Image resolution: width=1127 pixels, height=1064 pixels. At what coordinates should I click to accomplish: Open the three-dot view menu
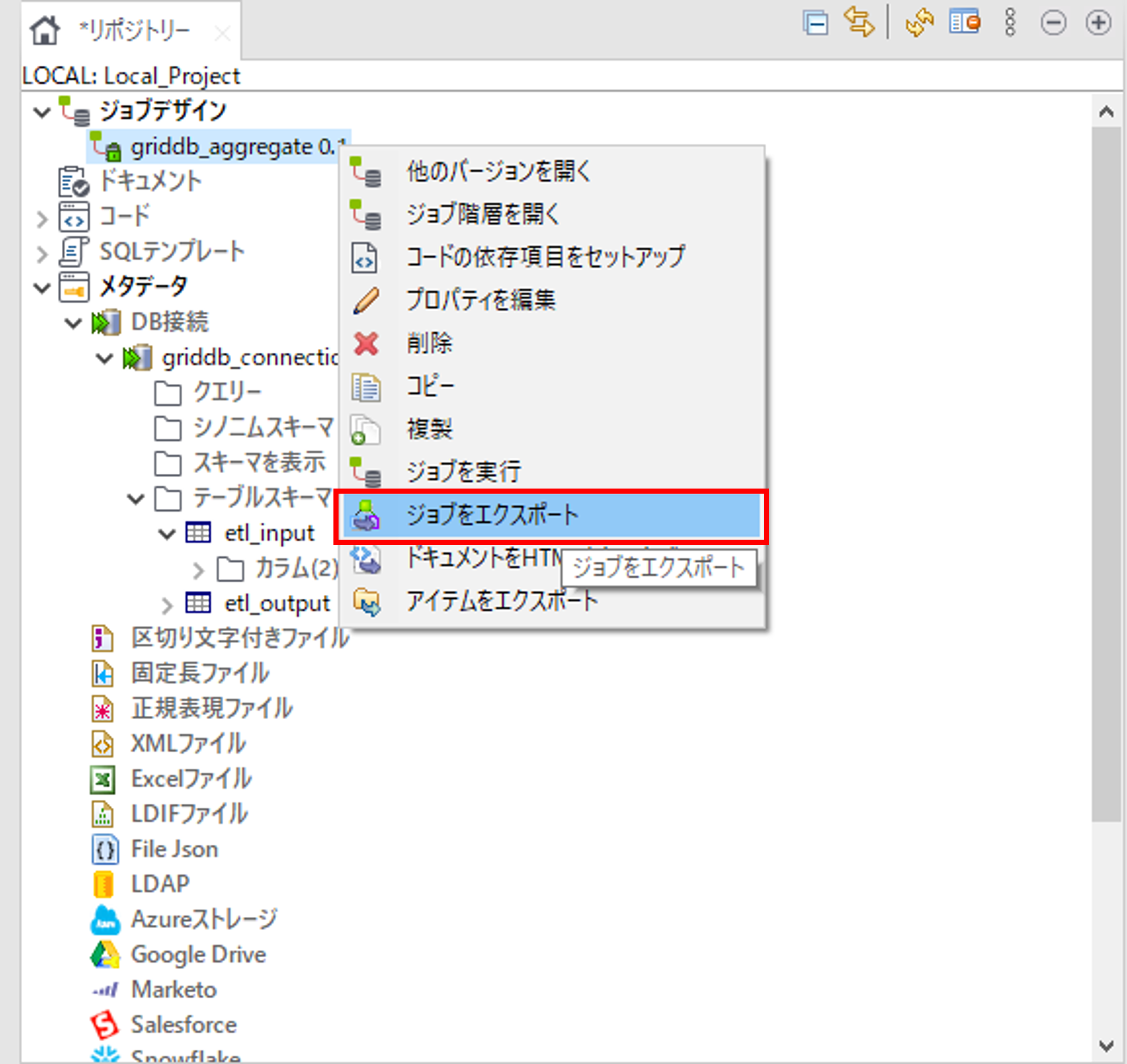(1009, 23)
